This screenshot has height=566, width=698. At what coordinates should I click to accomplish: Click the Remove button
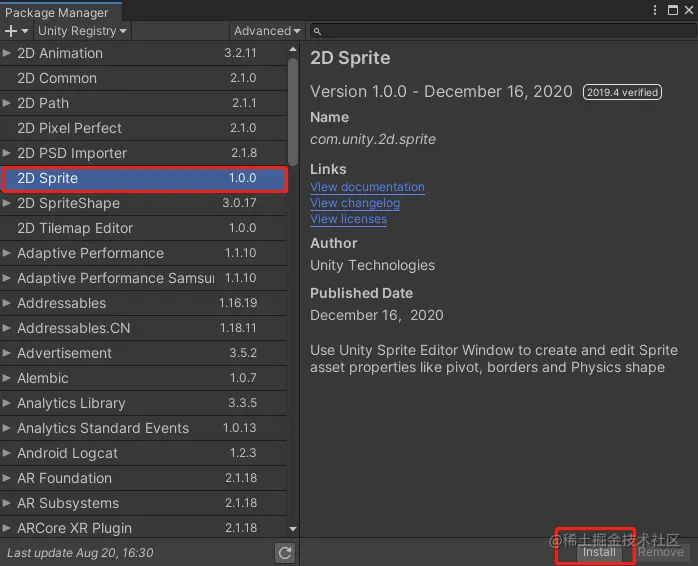661,552
